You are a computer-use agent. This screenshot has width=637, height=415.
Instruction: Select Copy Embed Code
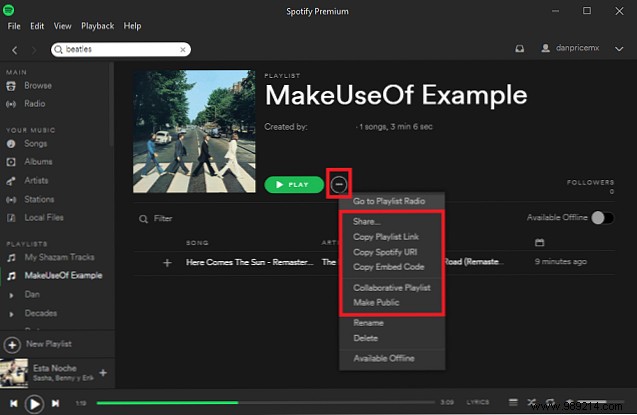(x=392, y=267)
